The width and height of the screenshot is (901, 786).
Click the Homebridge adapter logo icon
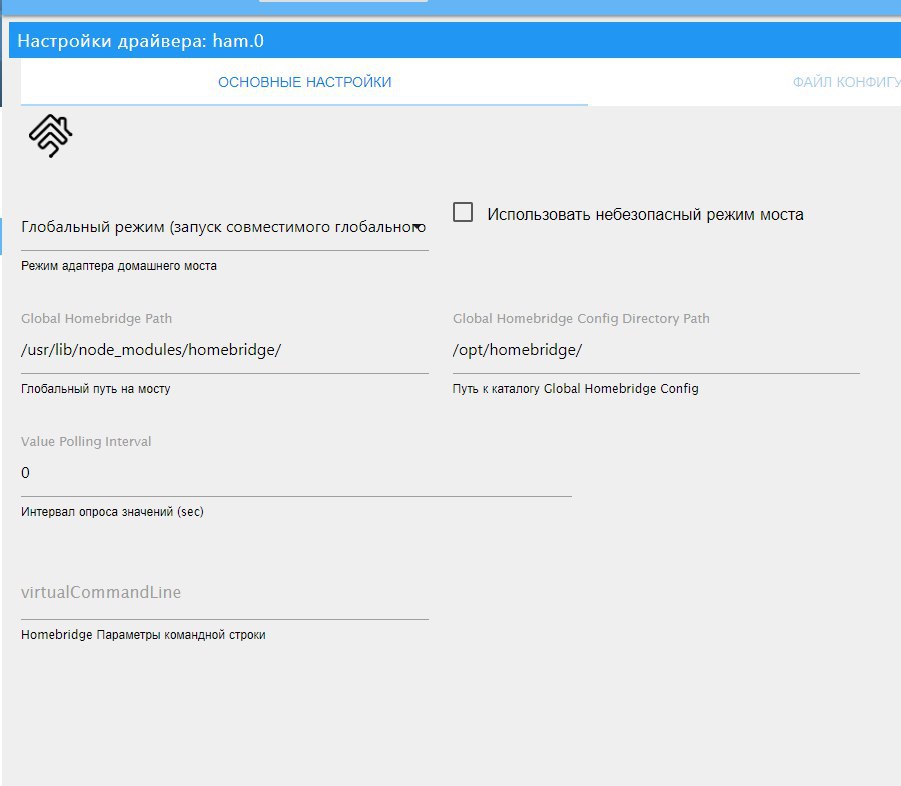[x=51, y=136]
